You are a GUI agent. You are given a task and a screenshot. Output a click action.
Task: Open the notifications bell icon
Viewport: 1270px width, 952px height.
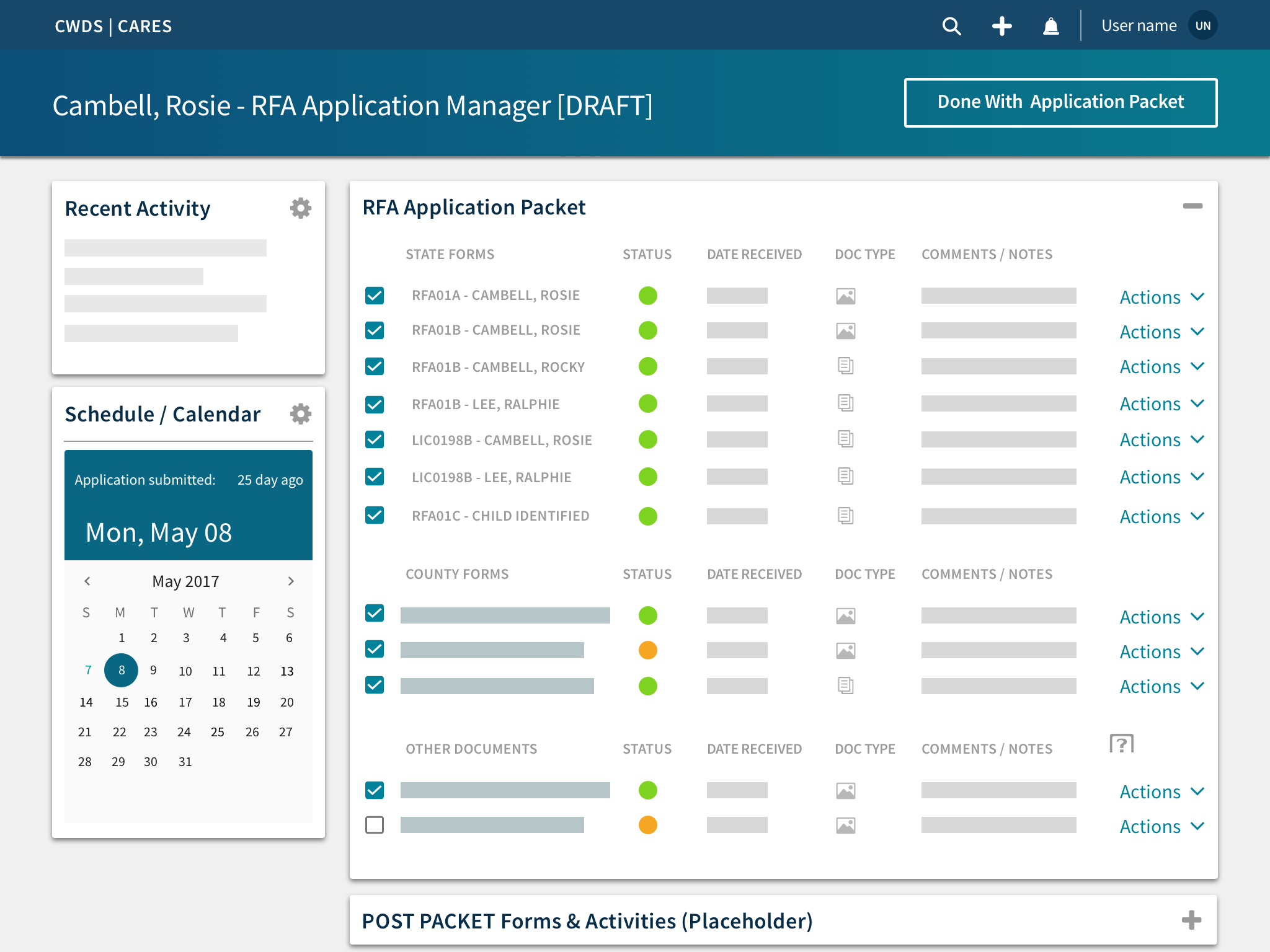click(x=1051, y=26)
